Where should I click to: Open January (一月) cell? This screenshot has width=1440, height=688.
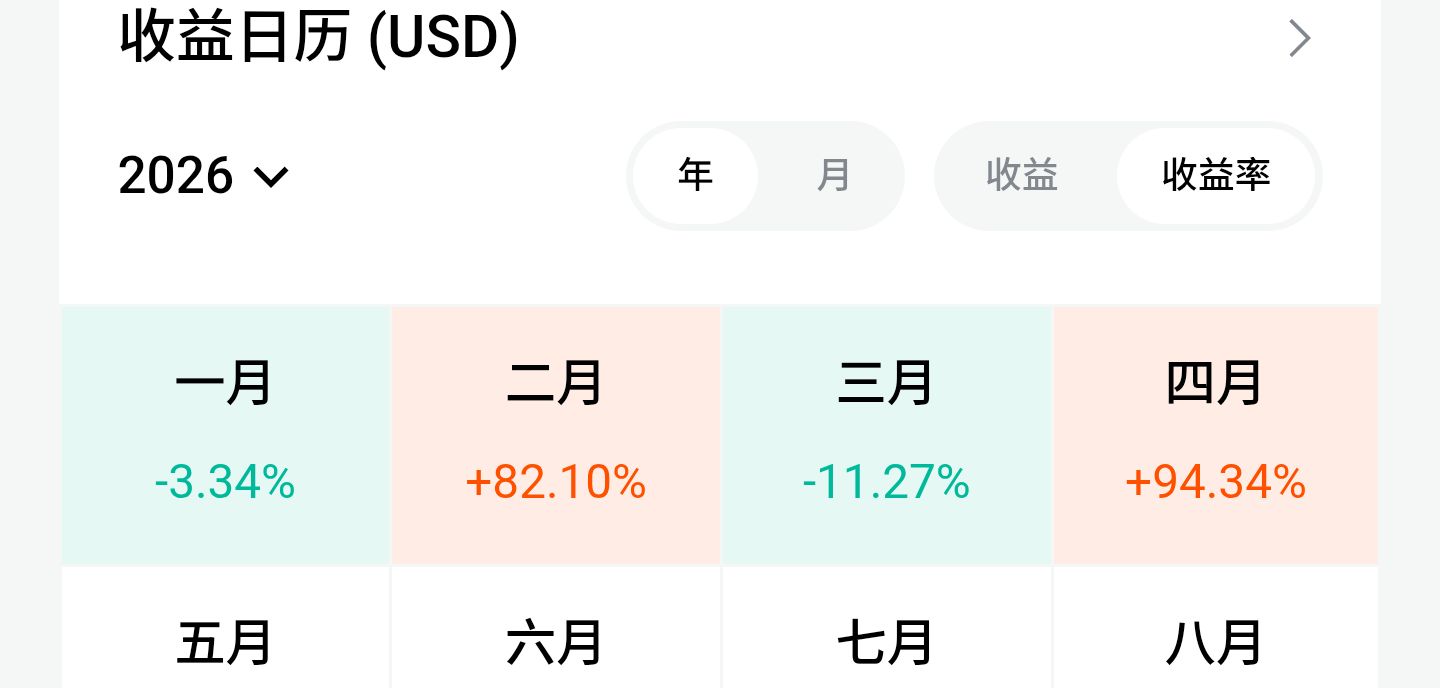225,384
